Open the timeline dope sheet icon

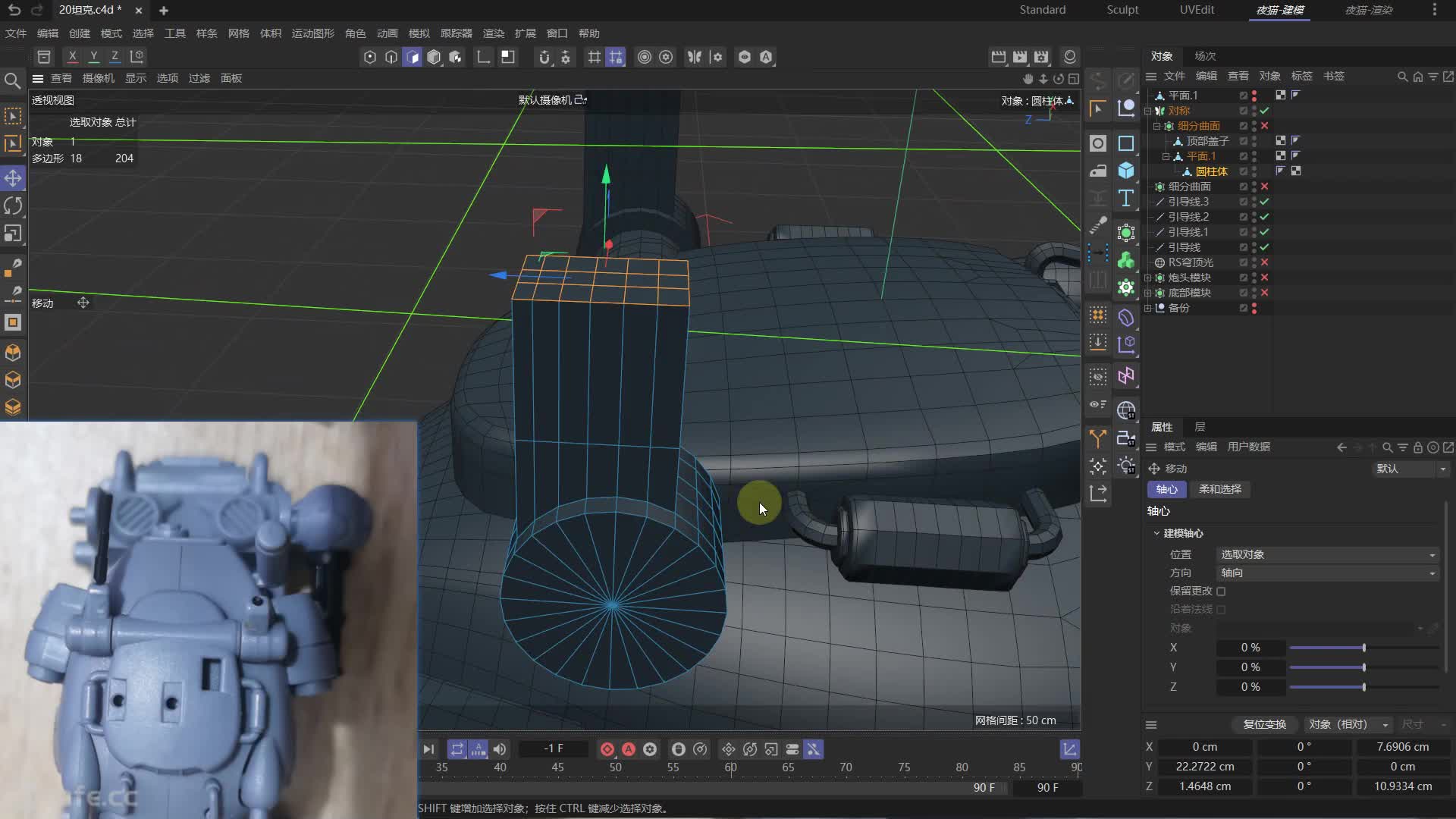pyautogui.click(x=1069, y=749)
